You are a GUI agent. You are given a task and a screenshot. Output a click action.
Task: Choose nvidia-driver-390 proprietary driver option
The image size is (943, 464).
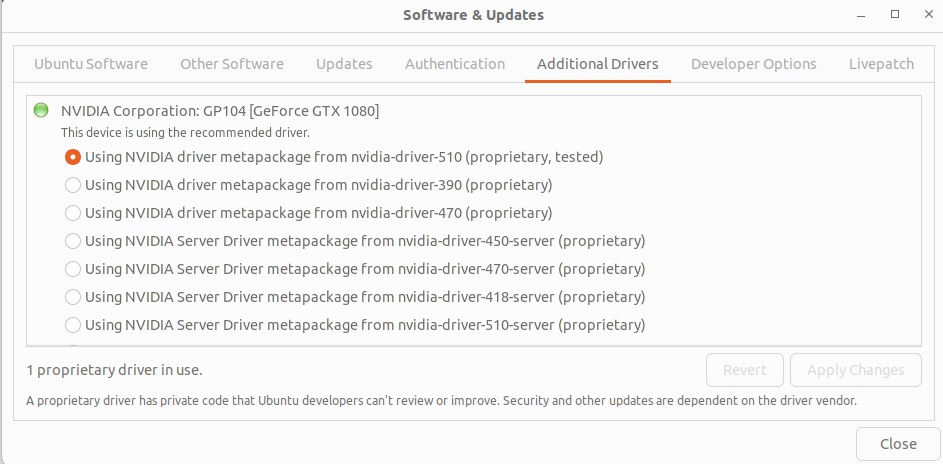(x=73, y=185)
